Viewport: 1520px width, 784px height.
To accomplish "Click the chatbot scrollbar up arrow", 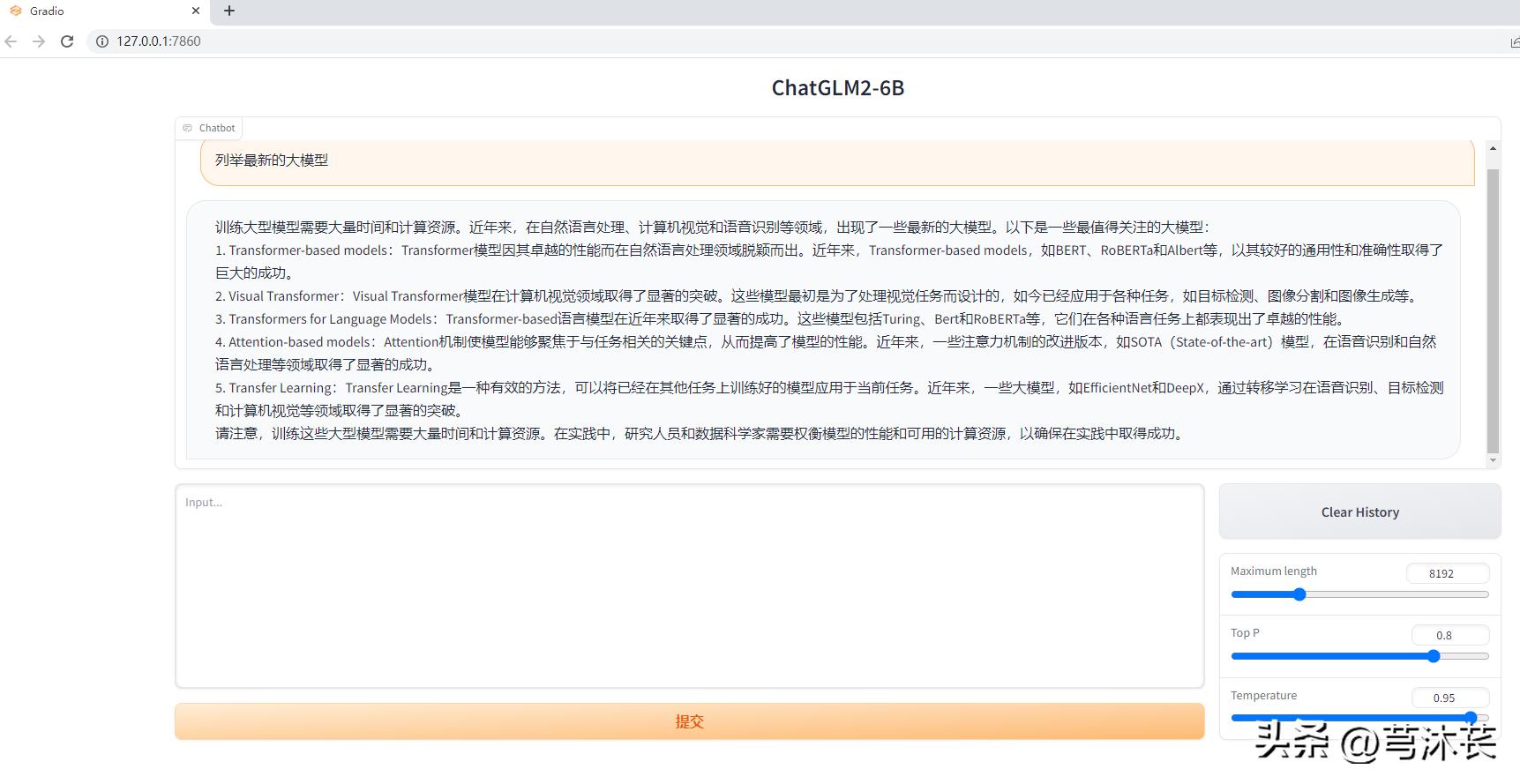I will click(x=1493, y=149).
